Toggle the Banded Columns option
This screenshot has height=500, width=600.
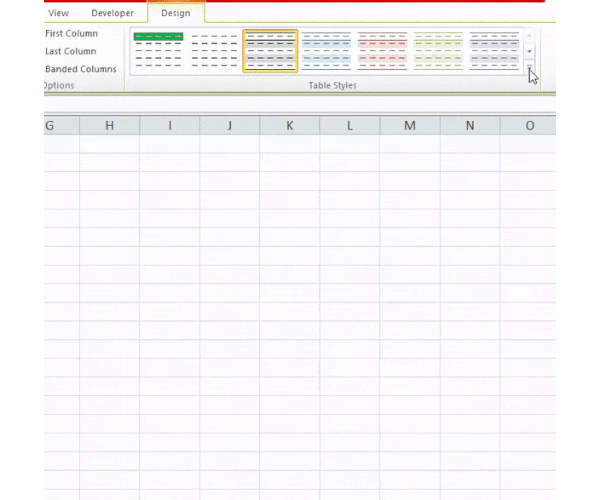80,69
